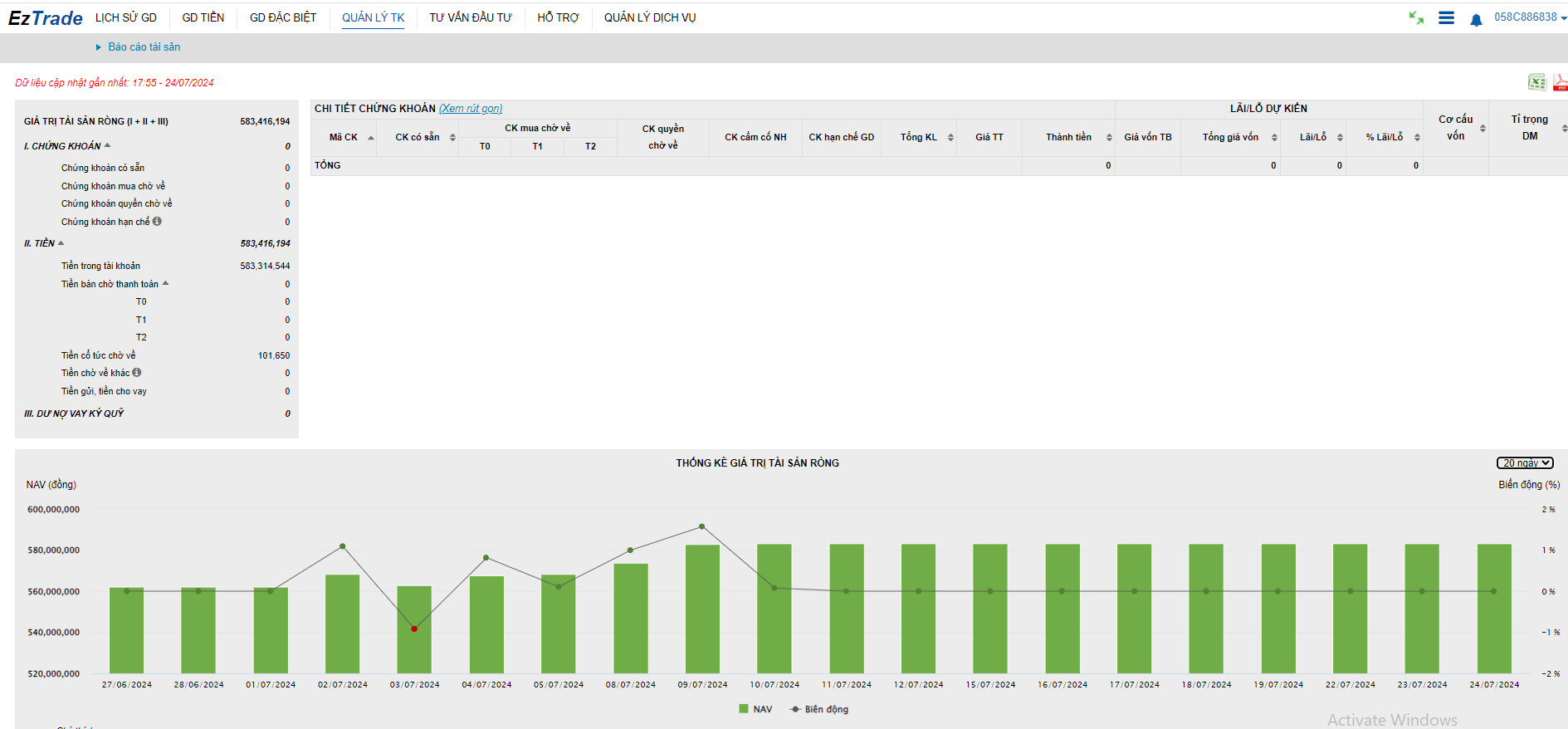Click Tiền trong tài khoản value 583,314,544
1568x729 pixels.
coord(265,266)
